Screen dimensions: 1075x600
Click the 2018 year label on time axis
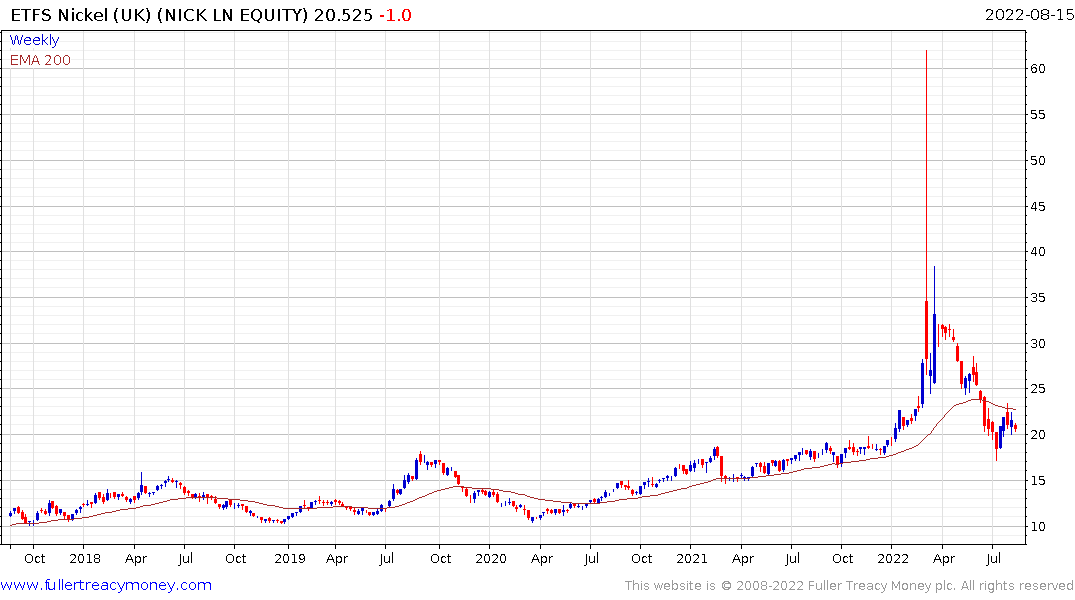click(x=85, y=558)
